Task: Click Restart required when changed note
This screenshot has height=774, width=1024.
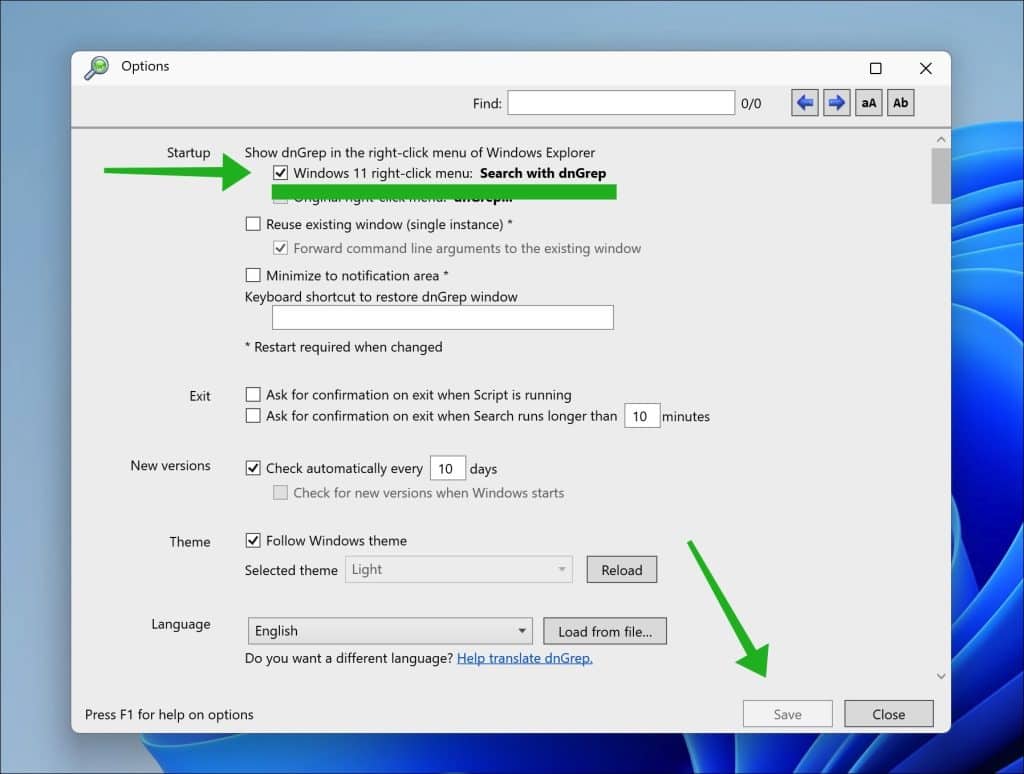Action: pyautogui.click(x=344, y=347)
